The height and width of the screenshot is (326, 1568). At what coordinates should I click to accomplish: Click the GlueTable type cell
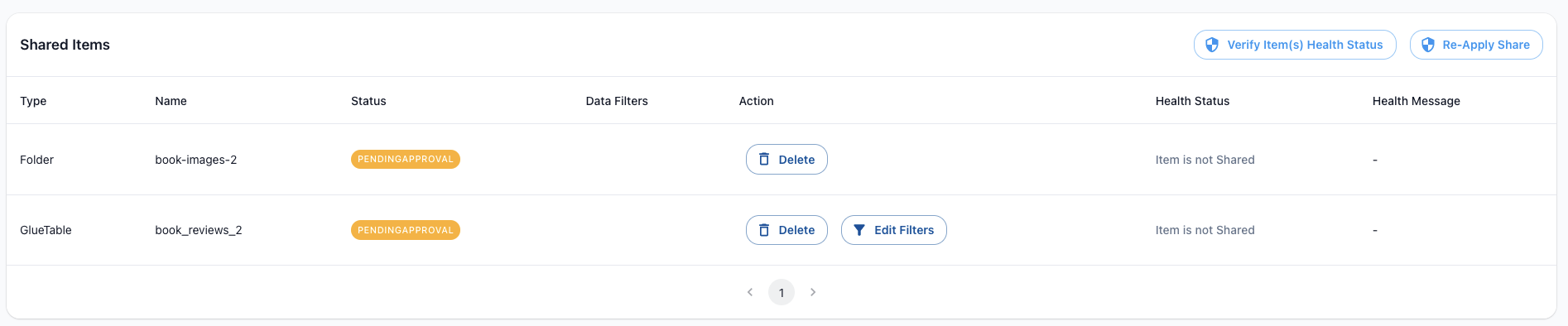click(x=46, y=230)
